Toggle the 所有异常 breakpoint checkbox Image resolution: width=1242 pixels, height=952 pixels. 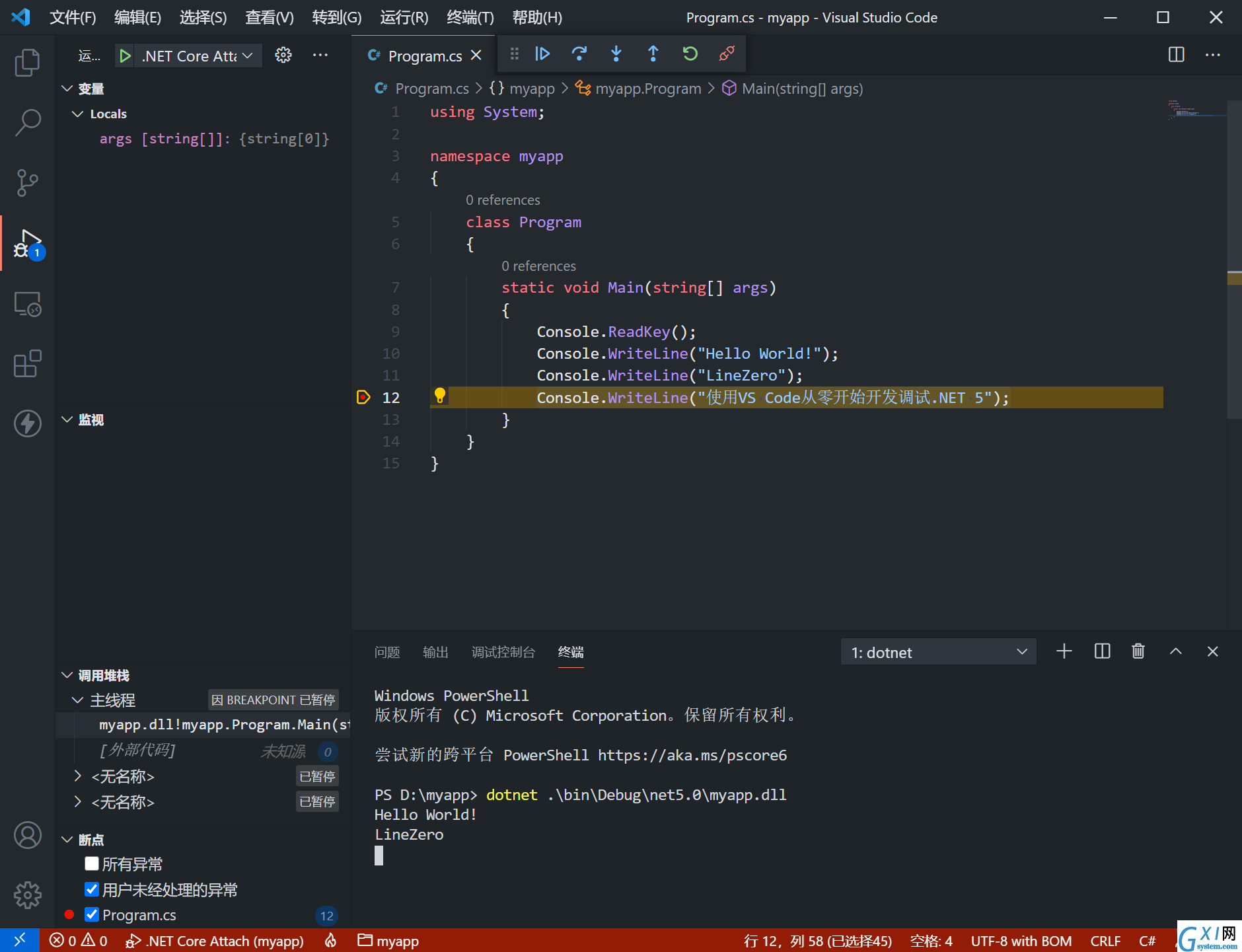[92, 864]
